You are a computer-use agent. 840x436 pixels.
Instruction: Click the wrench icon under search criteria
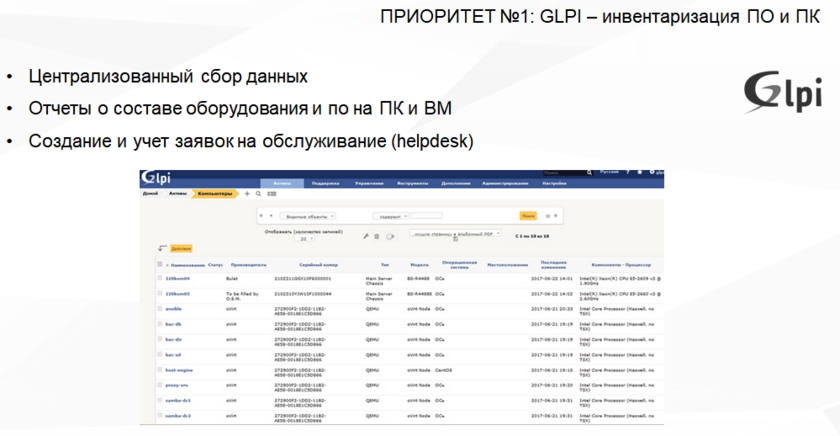point(366,236)
